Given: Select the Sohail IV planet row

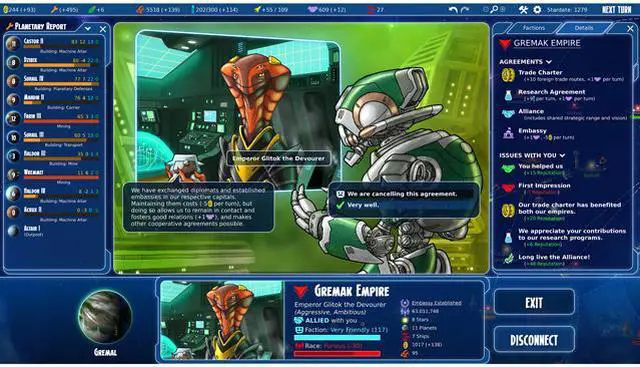Looking at the screenshot, I should coord(53,81).
